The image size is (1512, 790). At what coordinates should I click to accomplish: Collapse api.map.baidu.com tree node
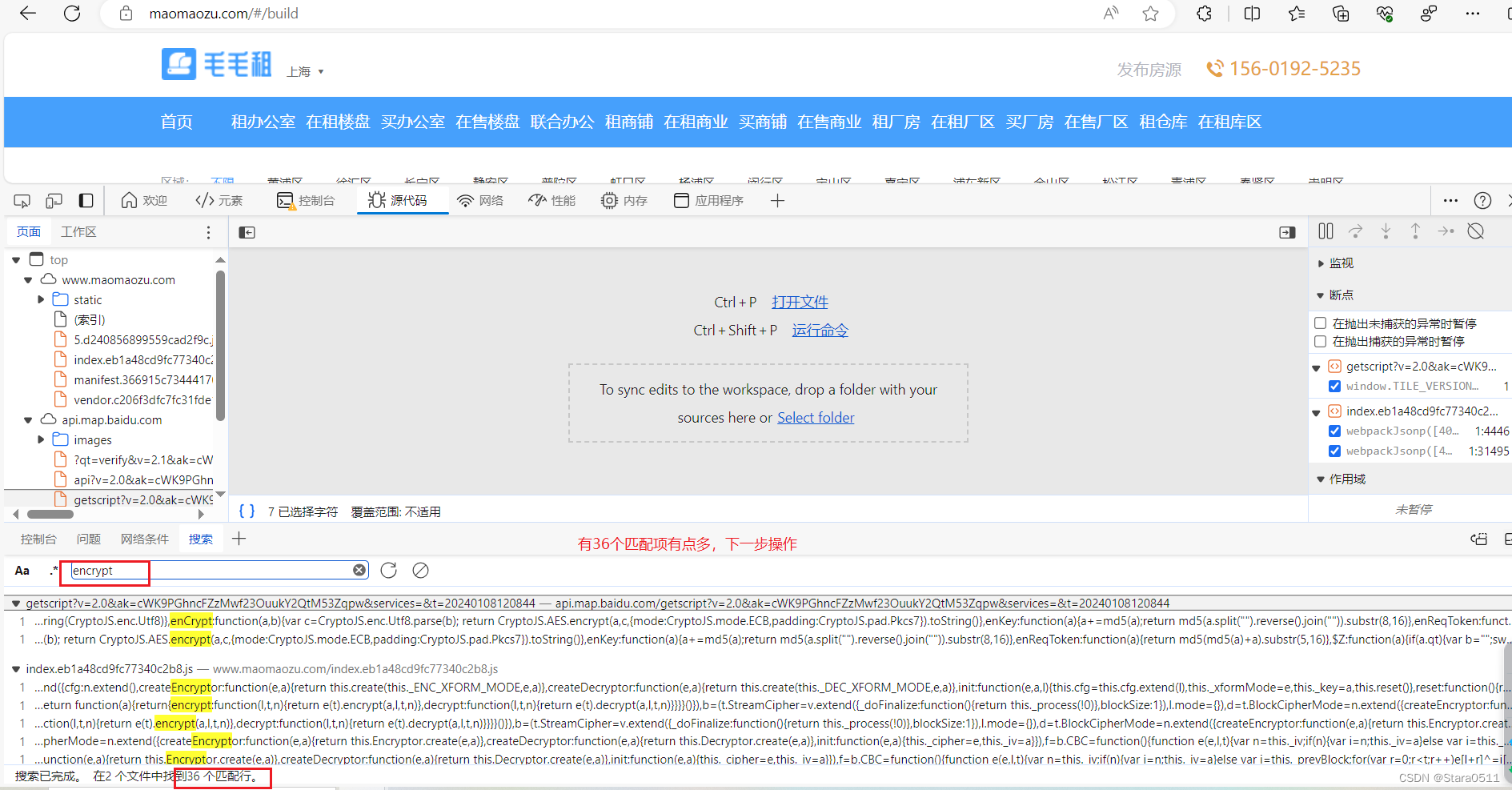tap(28, 420)
